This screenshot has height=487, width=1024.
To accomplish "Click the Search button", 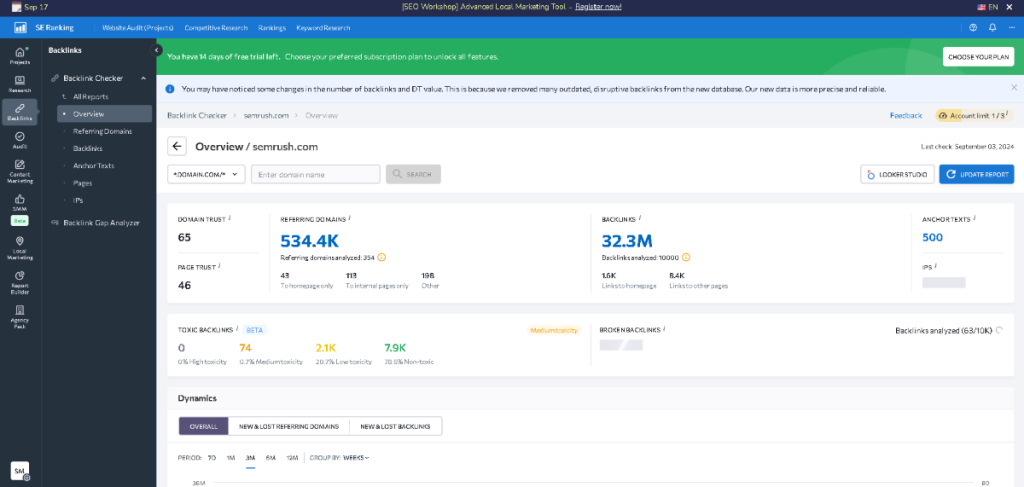I will point(413,174).
